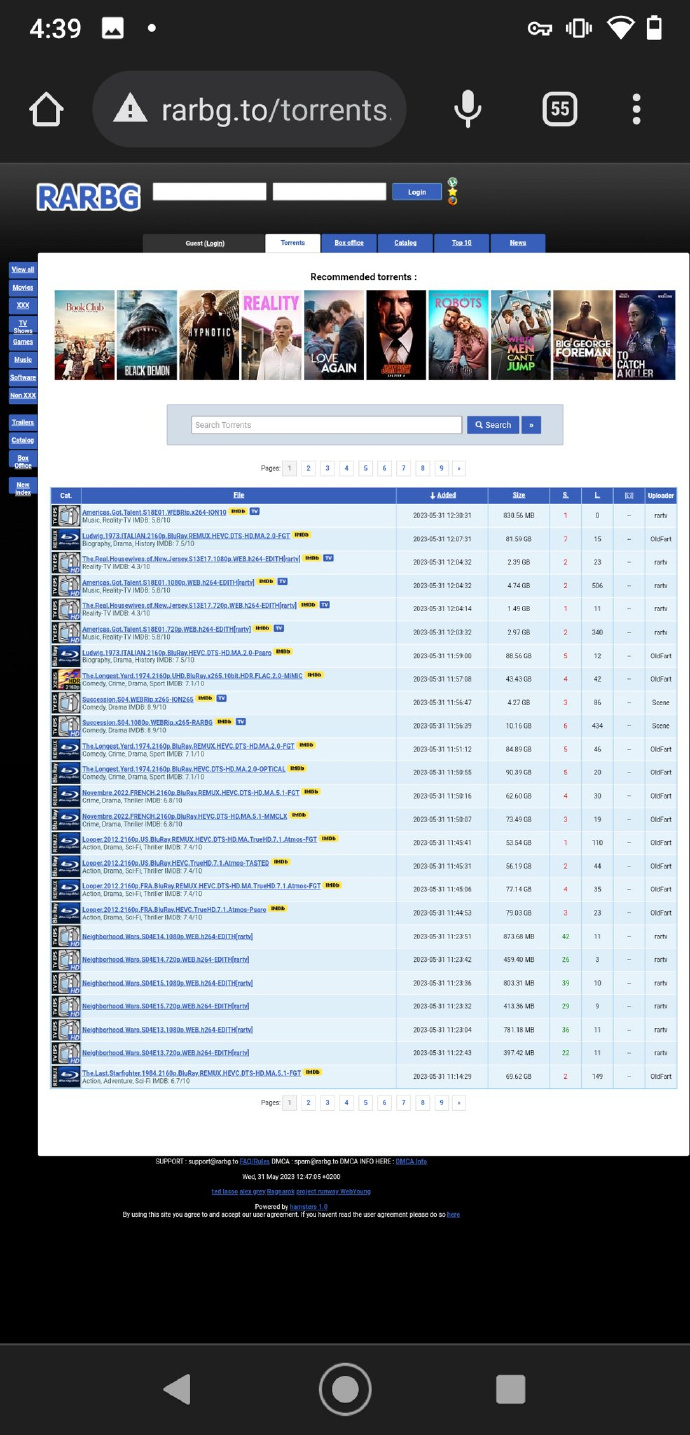
Task: Go to page 9 in top pagination
Action: [x=440, y=468]
